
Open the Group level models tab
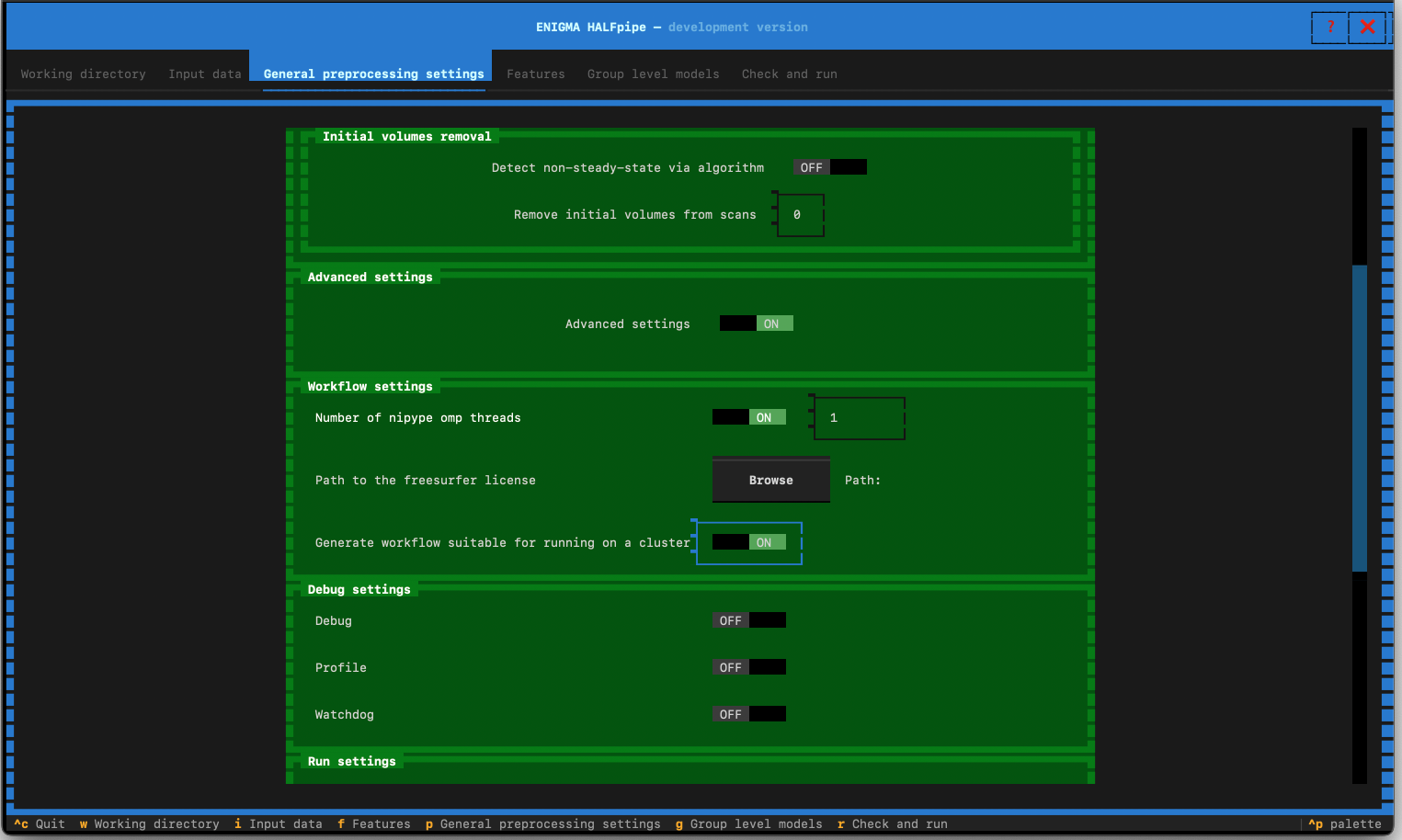click(654, 74)
